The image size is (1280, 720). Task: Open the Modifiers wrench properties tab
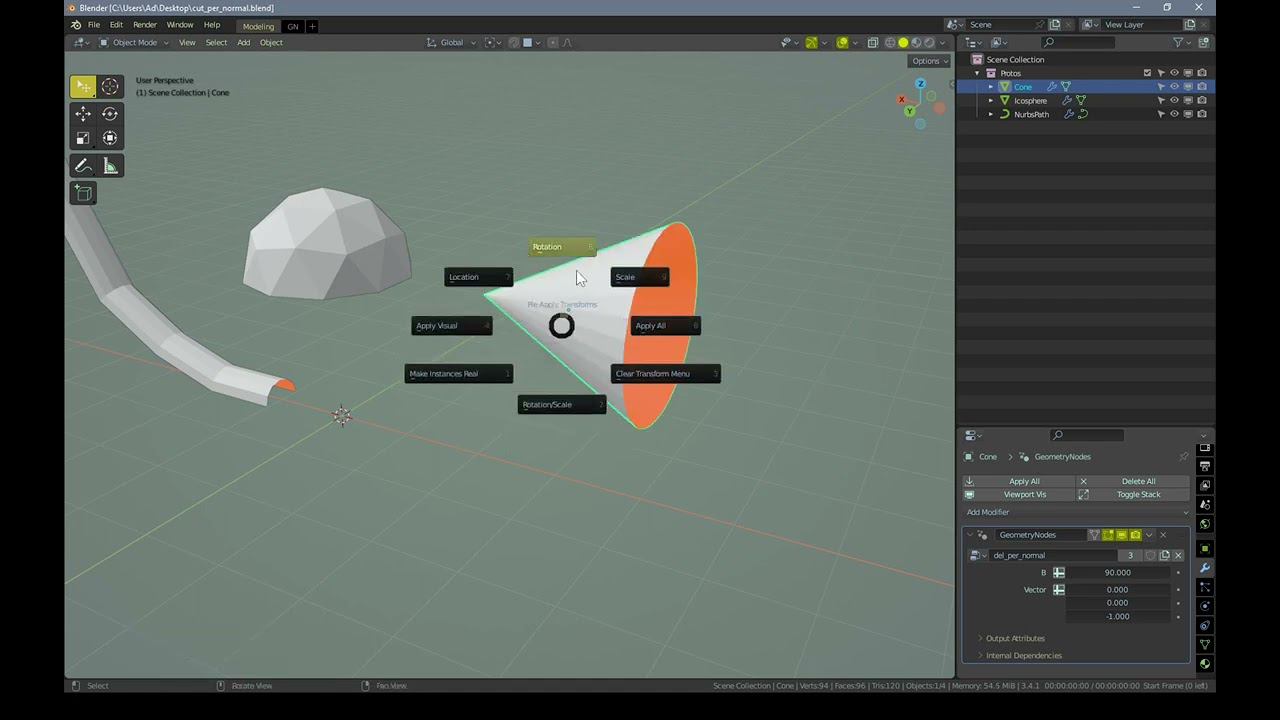[x=1204, y=568]
